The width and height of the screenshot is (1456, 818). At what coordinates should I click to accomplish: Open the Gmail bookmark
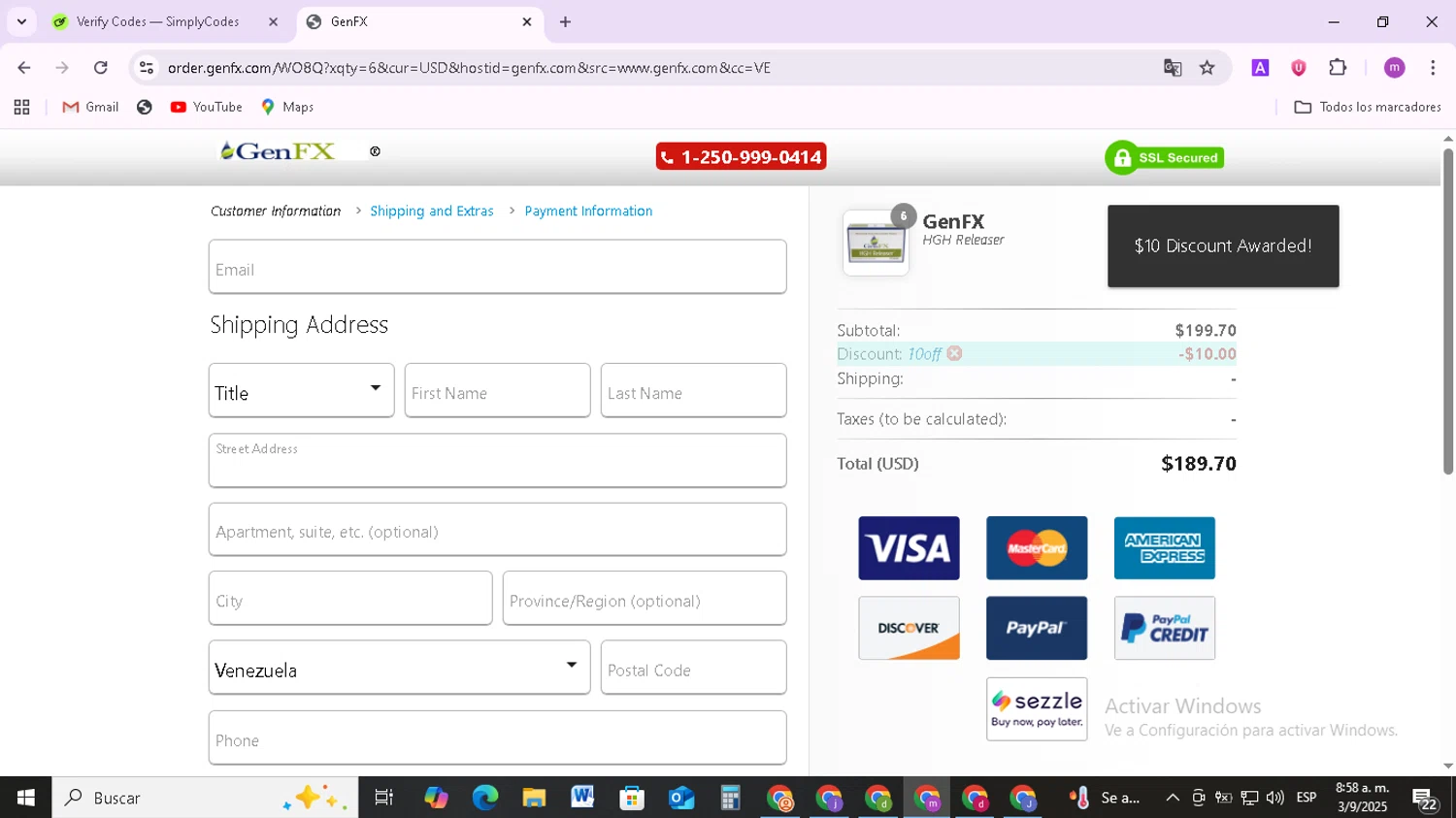coord(90,107)
